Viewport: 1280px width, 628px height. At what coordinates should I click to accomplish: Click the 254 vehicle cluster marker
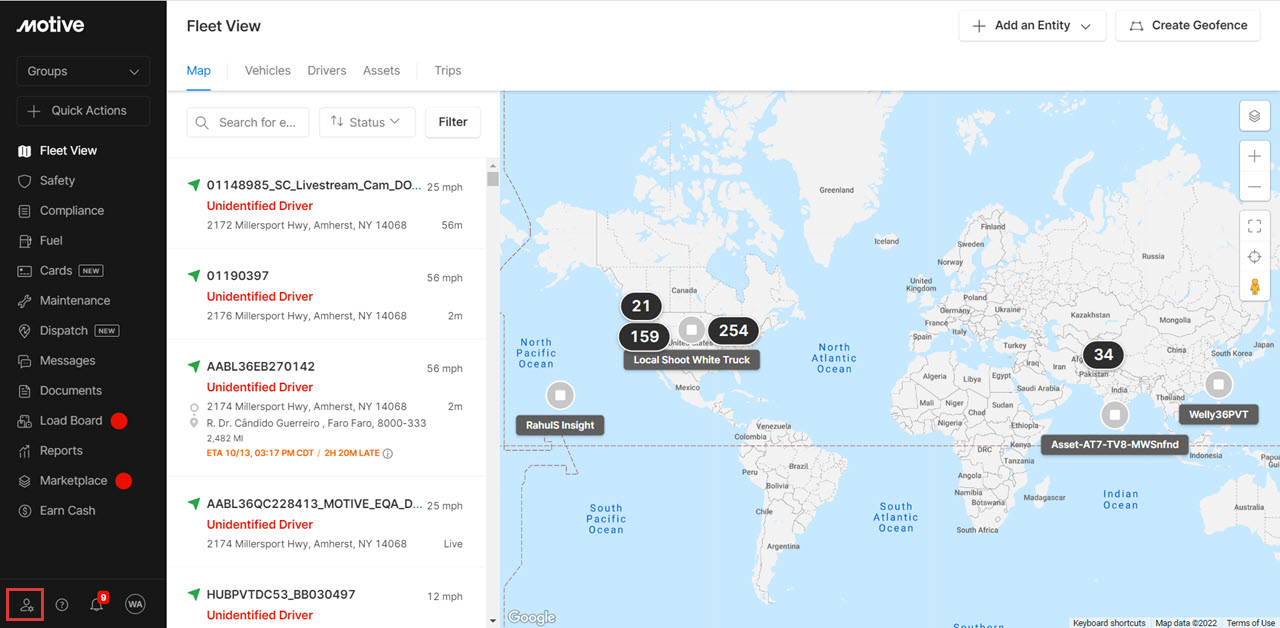[x=733, y=330]
